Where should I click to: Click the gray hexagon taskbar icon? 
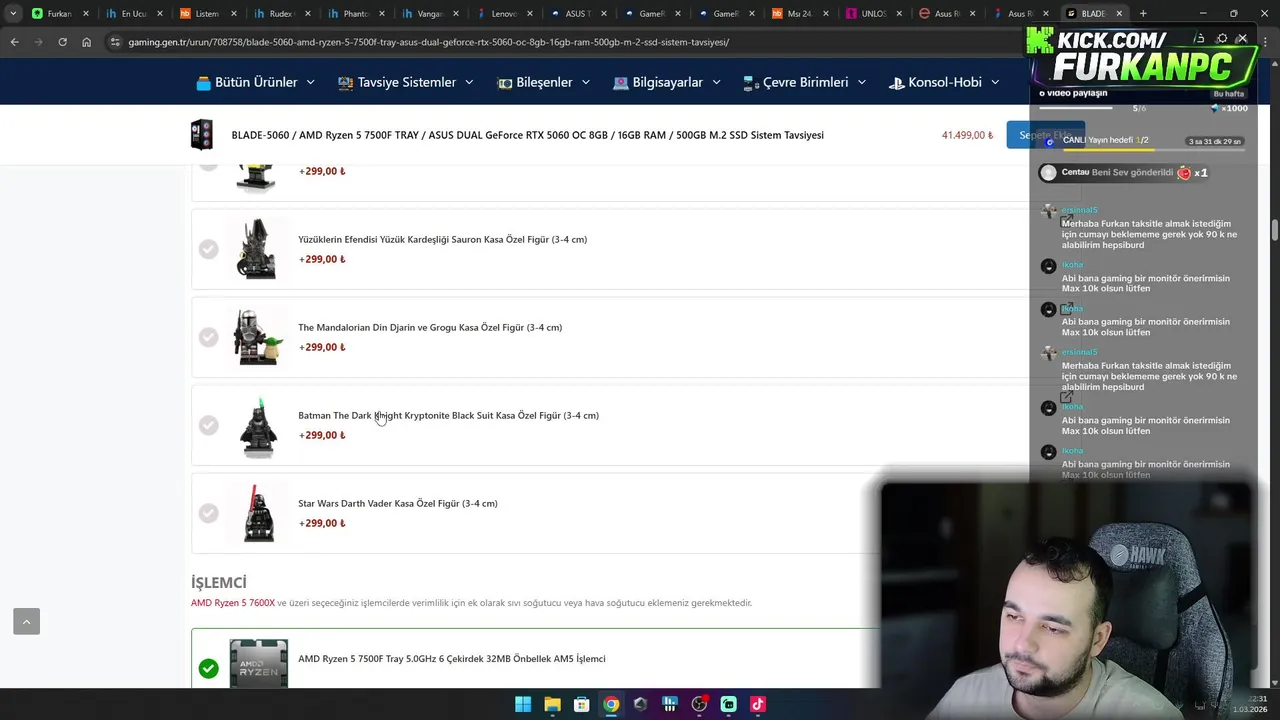640,704
